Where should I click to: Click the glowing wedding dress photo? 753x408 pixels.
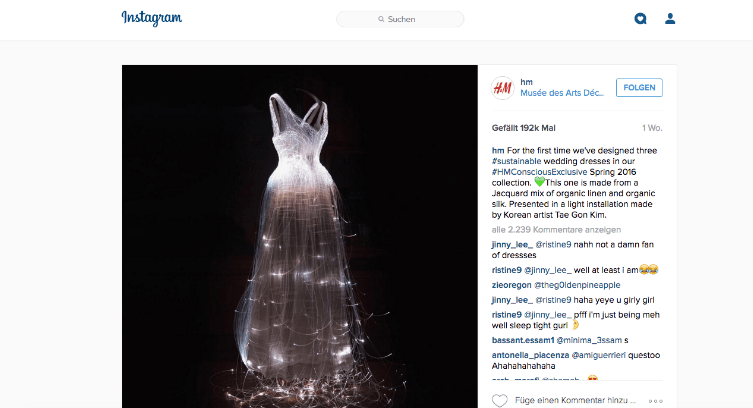(x=300, y=236)
